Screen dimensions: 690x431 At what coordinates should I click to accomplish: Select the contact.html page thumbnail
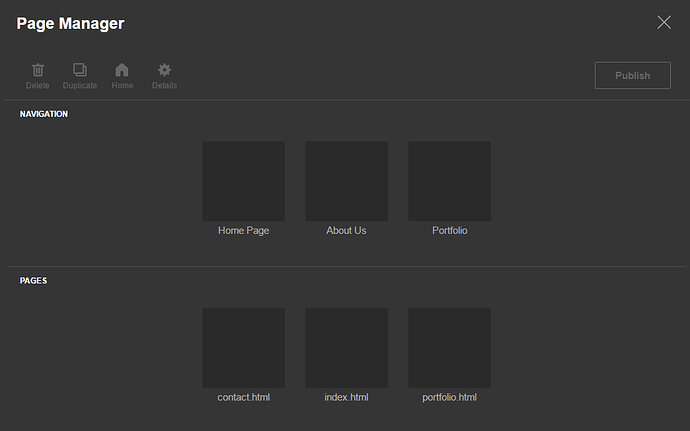click(x=243, y=348)
